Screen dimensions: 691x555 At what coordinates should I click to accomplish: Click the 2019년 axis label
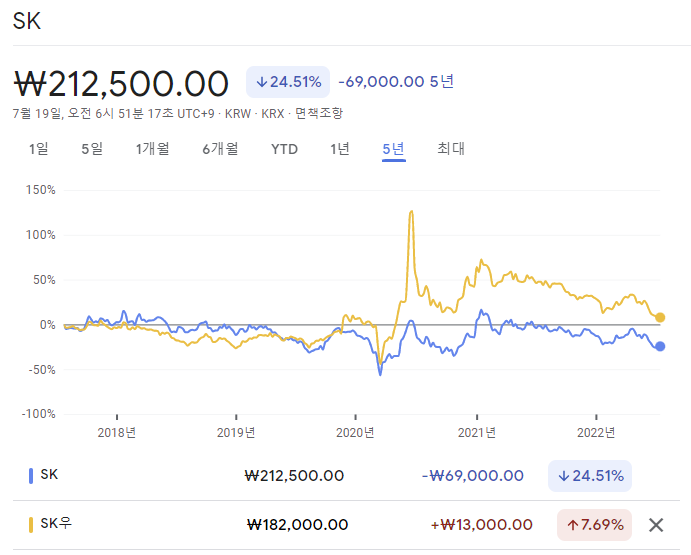coord(236,432)
